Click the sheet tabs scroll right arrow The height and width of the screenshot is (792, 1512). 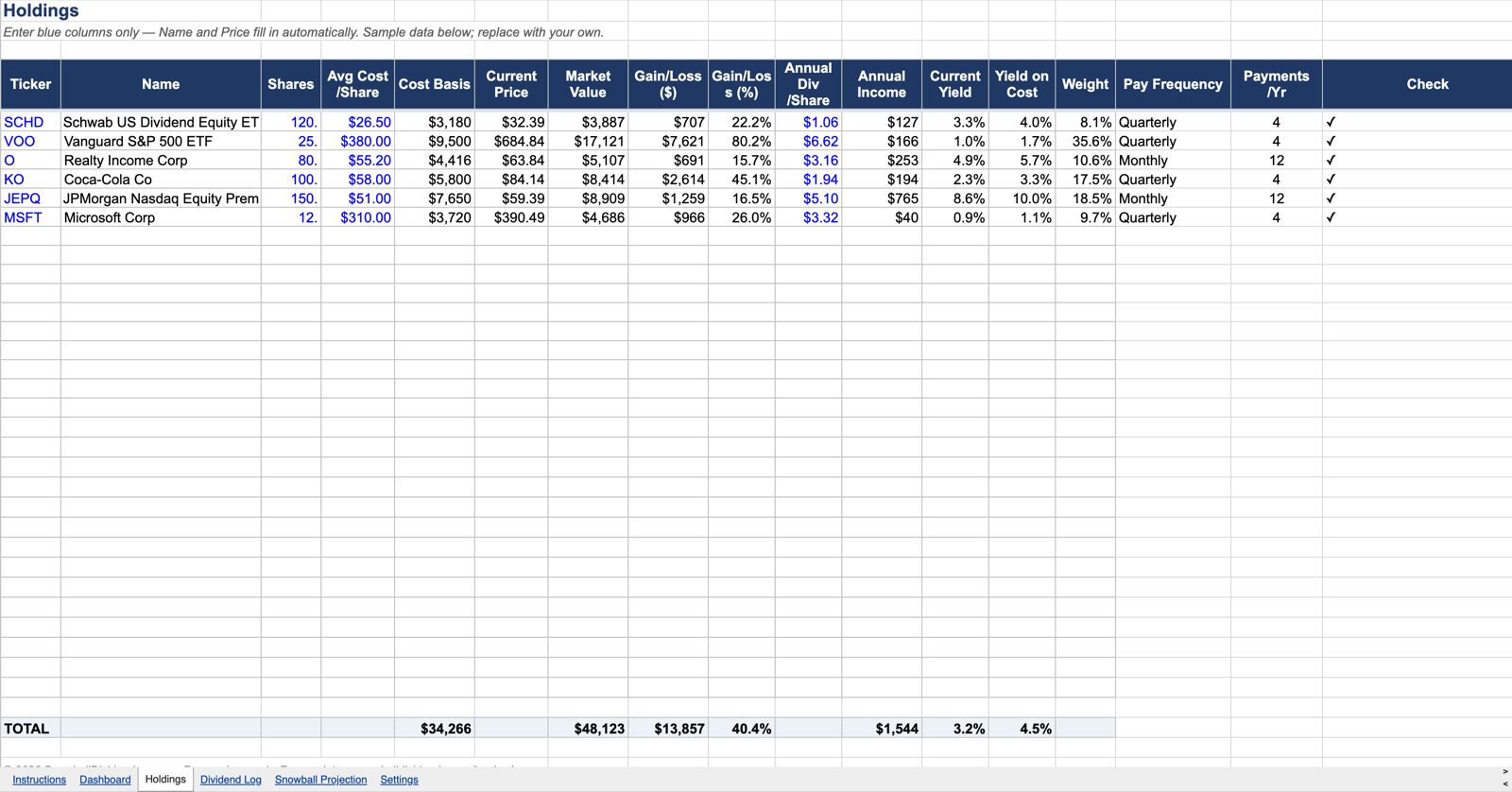(1504, 772)
